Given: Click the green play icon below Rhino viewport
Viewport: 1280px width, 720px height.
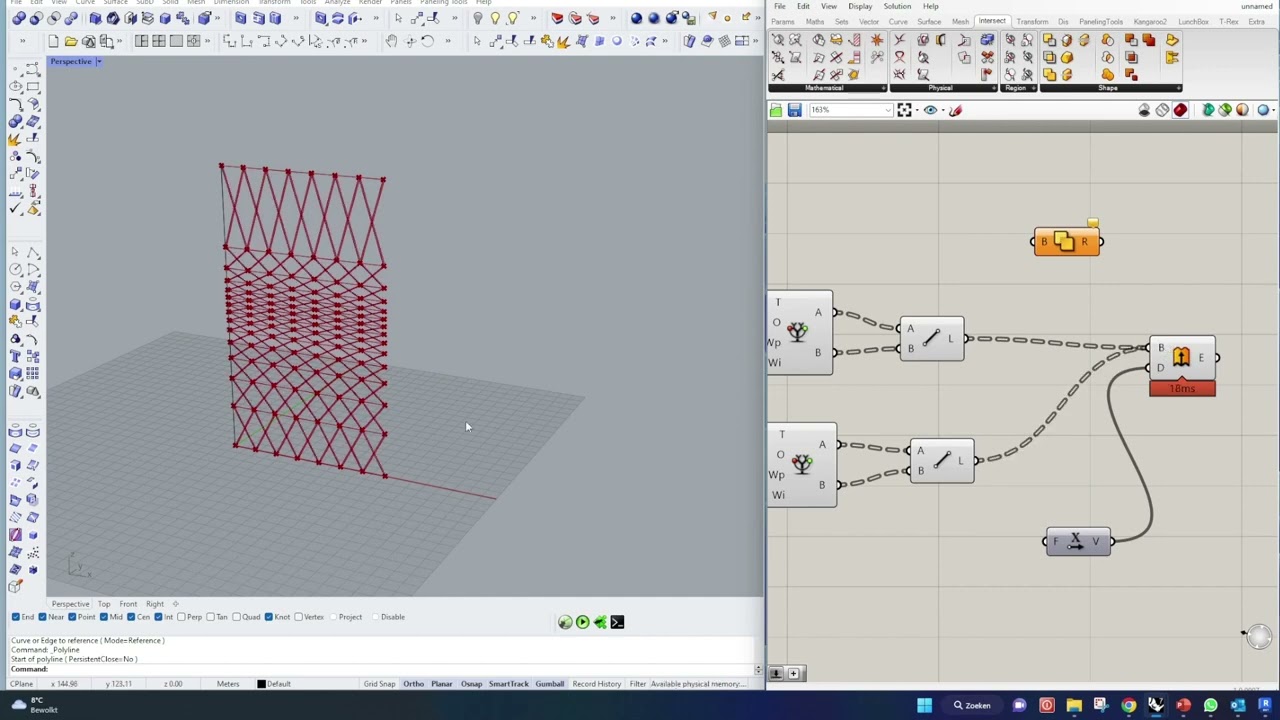Looking at the screenshot, I should pos(582,622).
